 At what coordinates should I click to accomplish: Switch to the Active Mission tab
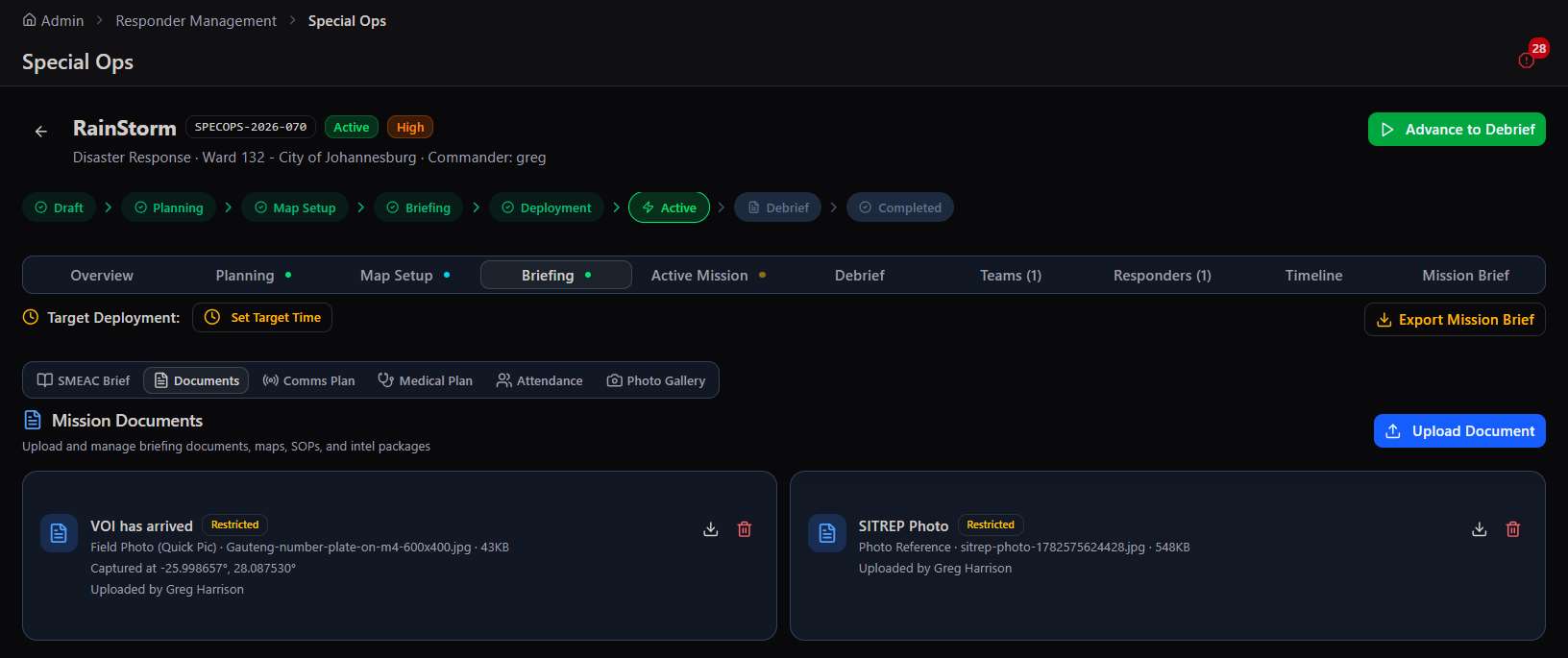point(708,275)
